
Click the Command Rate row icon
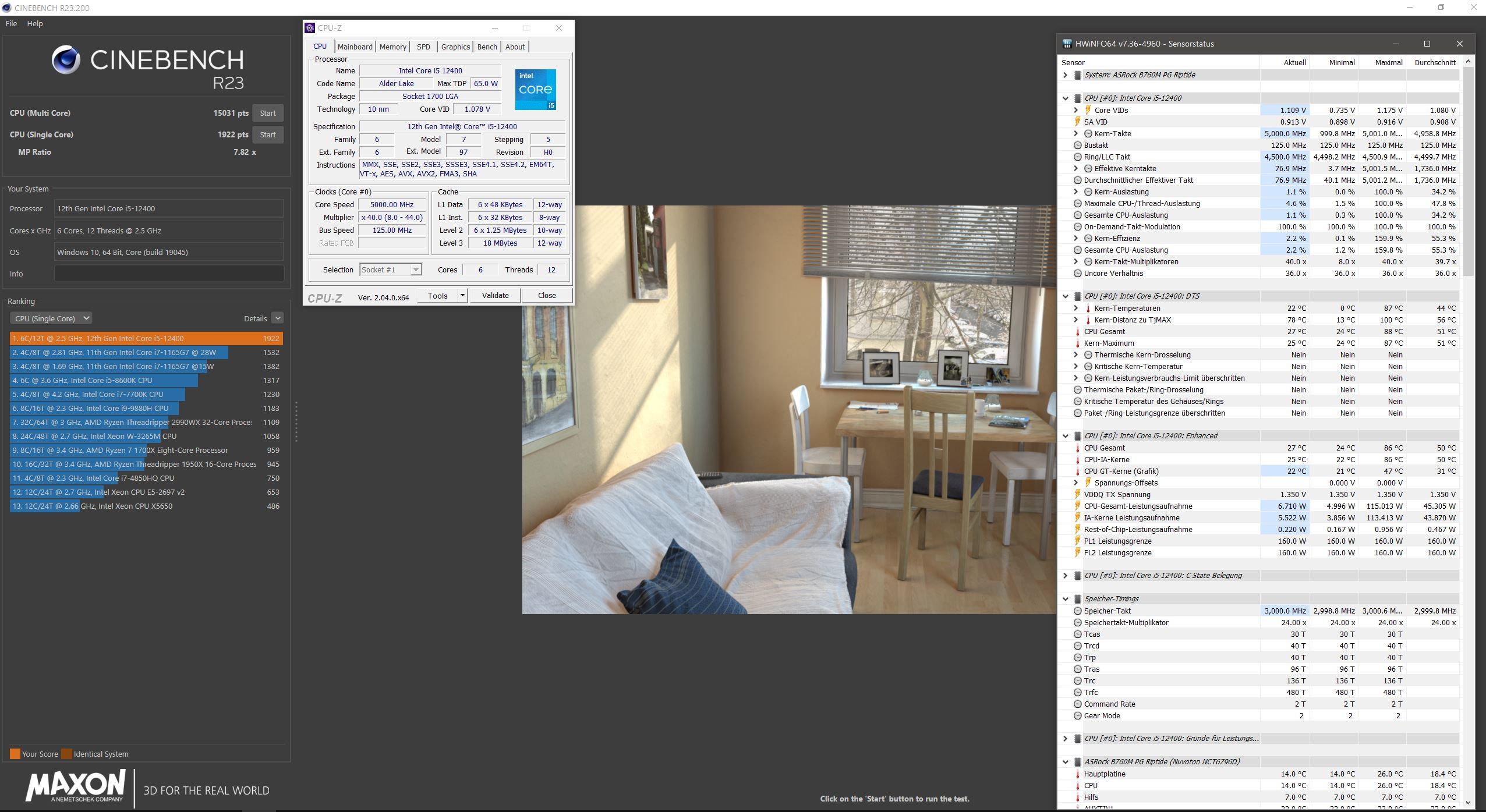pyautogui.click(x=1077, y=704)
